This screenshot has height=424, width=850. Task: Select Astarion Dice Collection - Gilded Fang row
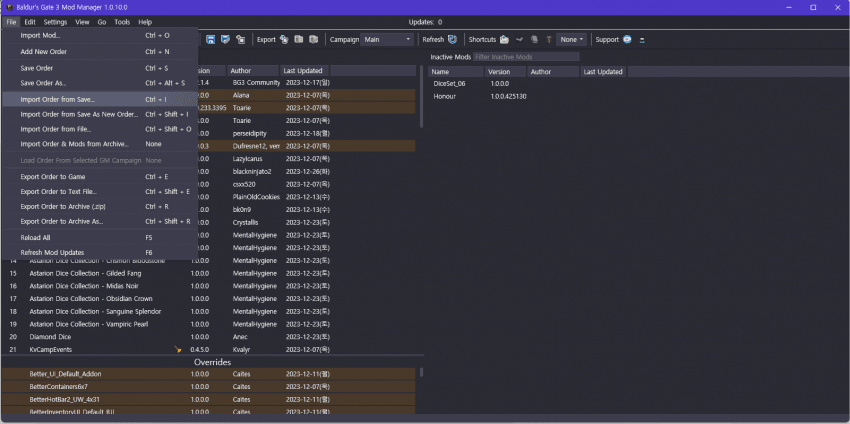[x=209, y=273]
